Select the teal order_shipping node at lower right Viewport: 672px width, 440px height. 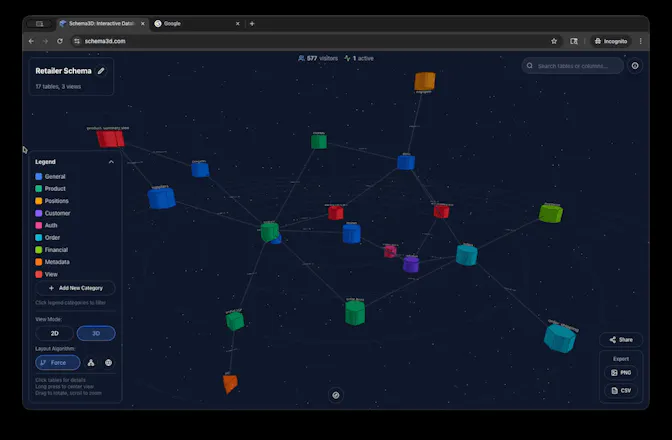560,338
